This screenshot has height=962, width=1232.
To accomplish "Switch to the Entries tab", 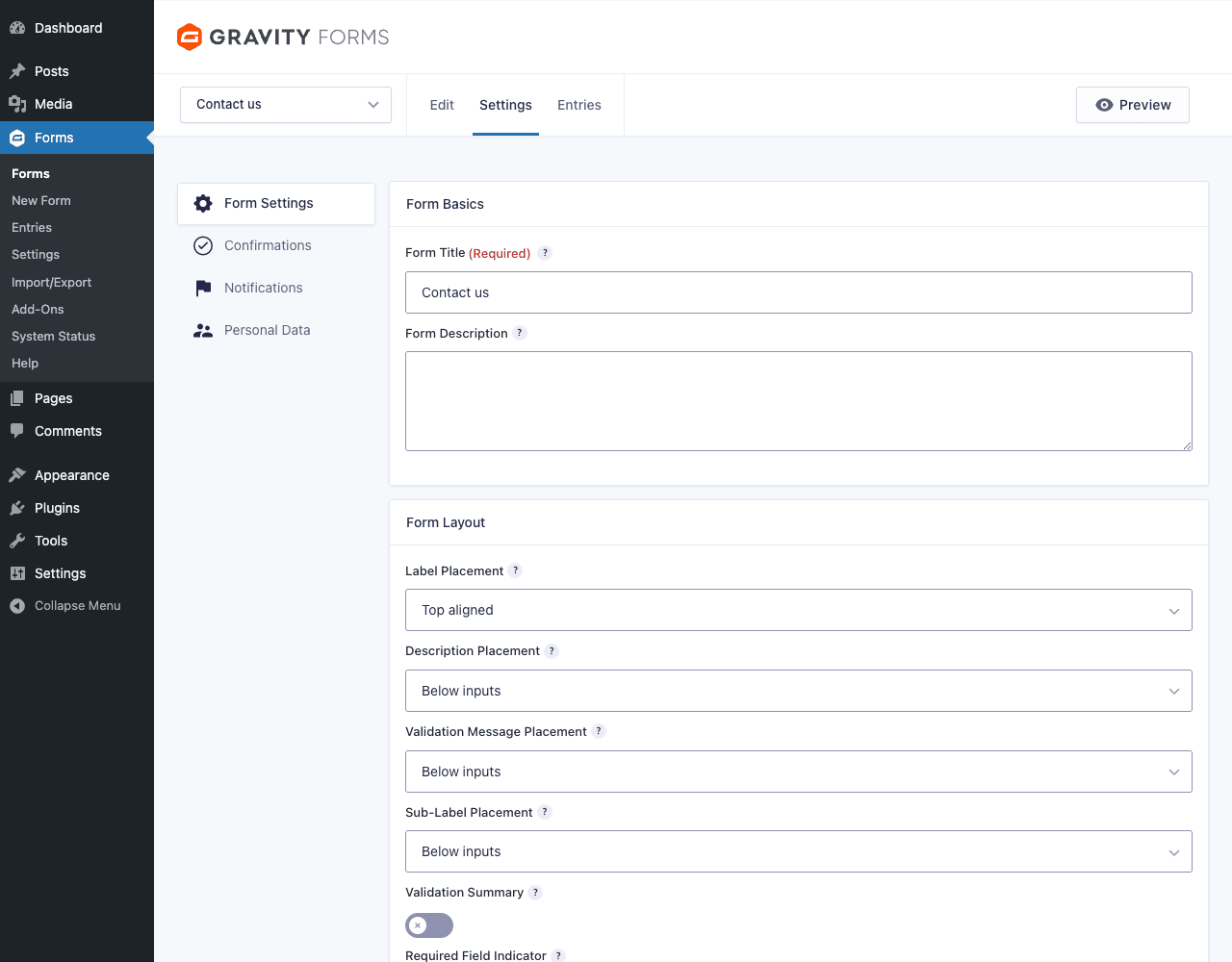I will click(x=579, y=105).
